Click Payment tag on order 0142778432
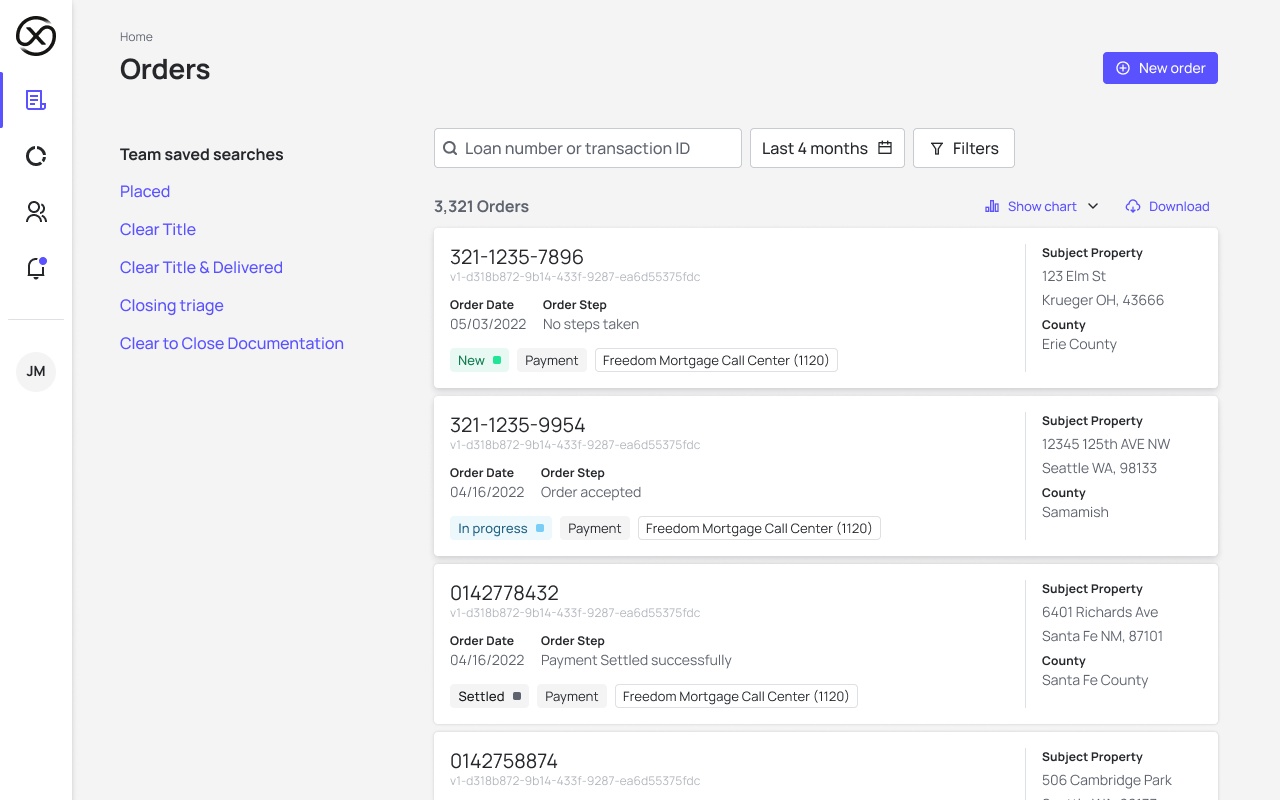The width and height of the screenshot is (1280, 800). point(572,696)
